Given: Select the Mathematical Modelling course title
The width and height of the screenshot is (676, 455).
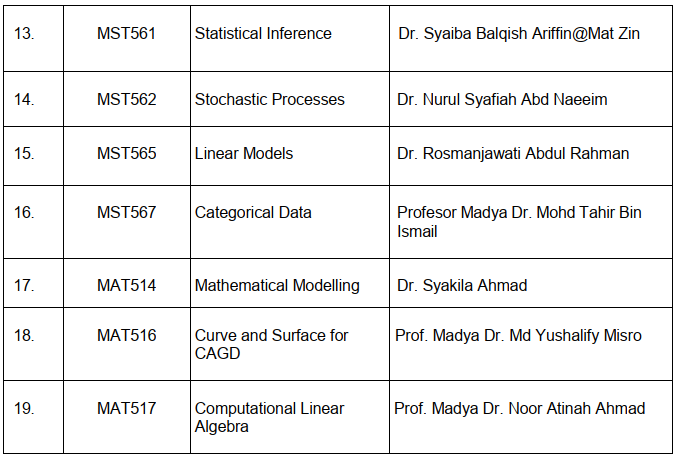Looking at the screenshot, I should click(x=277, y=285).
